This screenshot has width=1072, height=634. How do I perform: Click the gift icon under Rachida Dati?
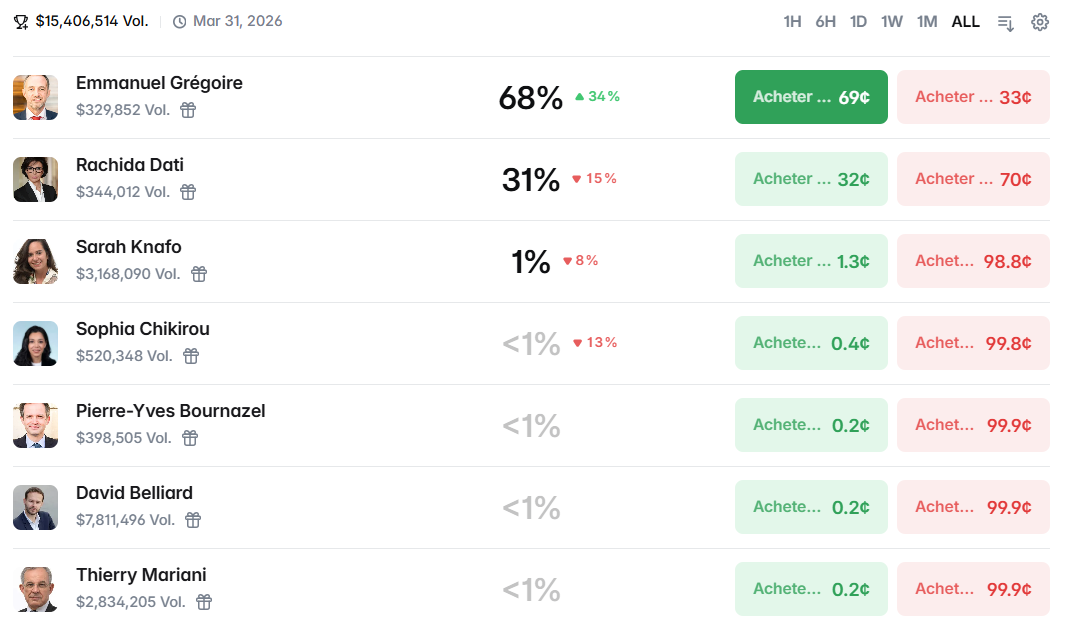[x=188, y=192]
